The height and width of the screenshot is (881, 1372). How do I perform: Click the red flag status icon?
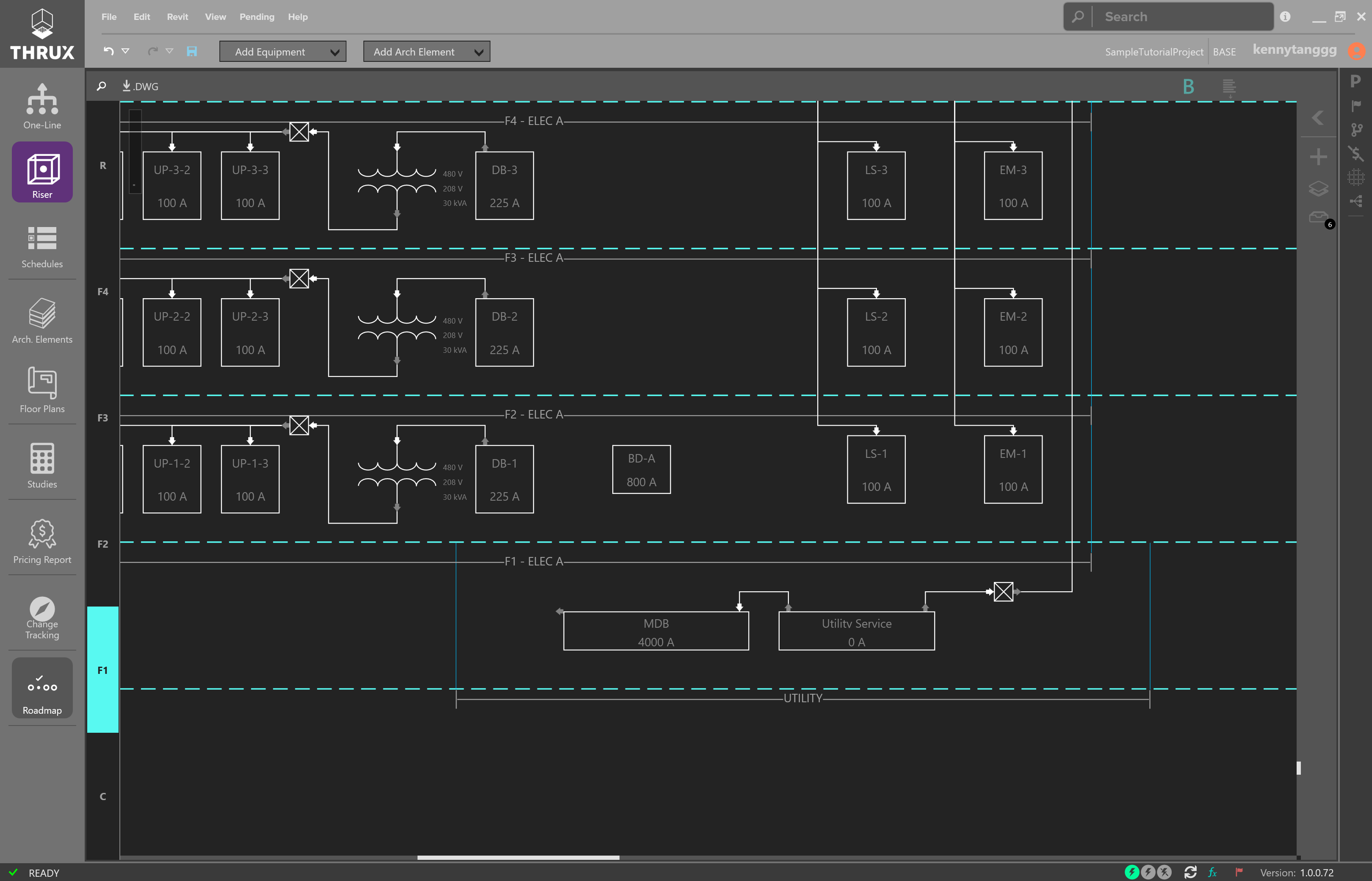tap(1239, 873)
